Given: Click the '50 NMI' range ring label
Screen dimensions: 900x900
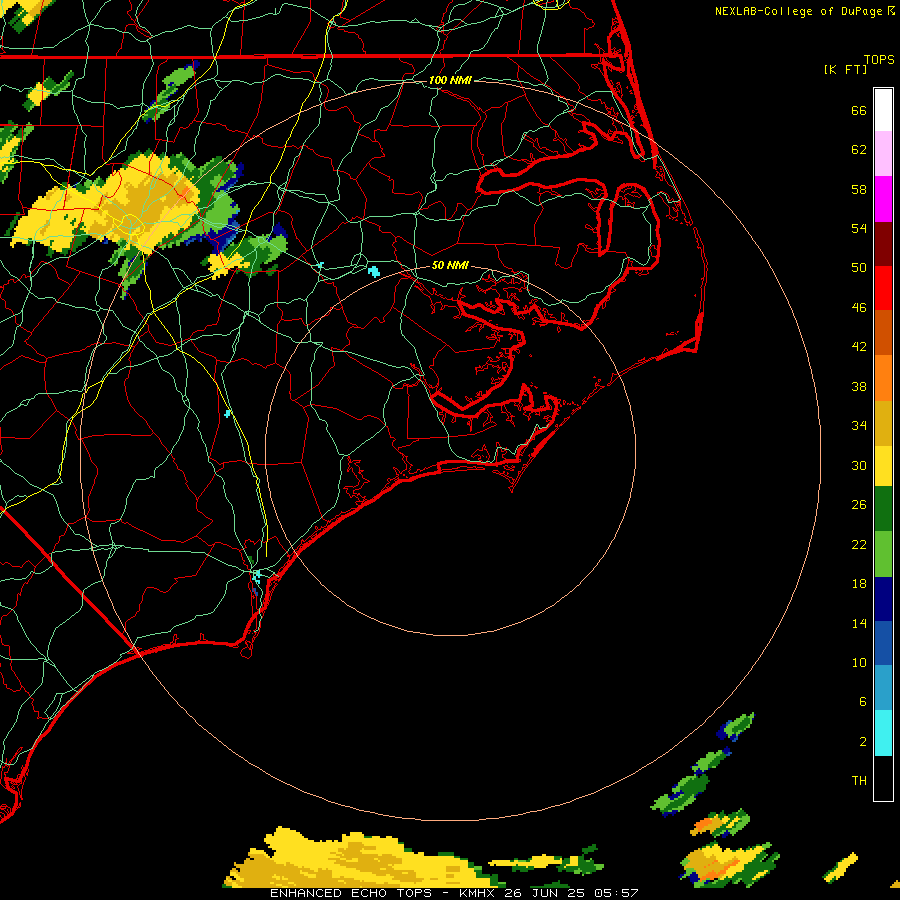Looking at the screenshot, I should pos(450,265).
